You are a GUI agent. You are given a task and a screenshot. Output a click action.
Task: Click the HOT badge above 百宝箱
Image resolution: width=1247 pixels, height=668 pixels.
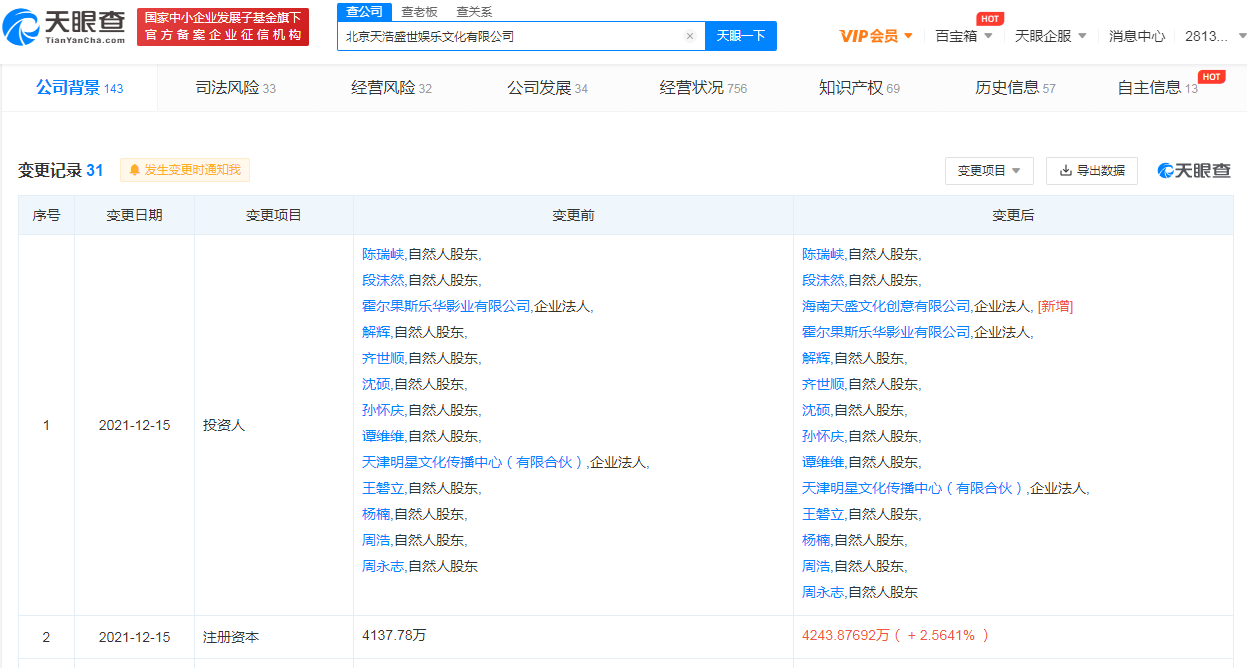tap(989, 18)
